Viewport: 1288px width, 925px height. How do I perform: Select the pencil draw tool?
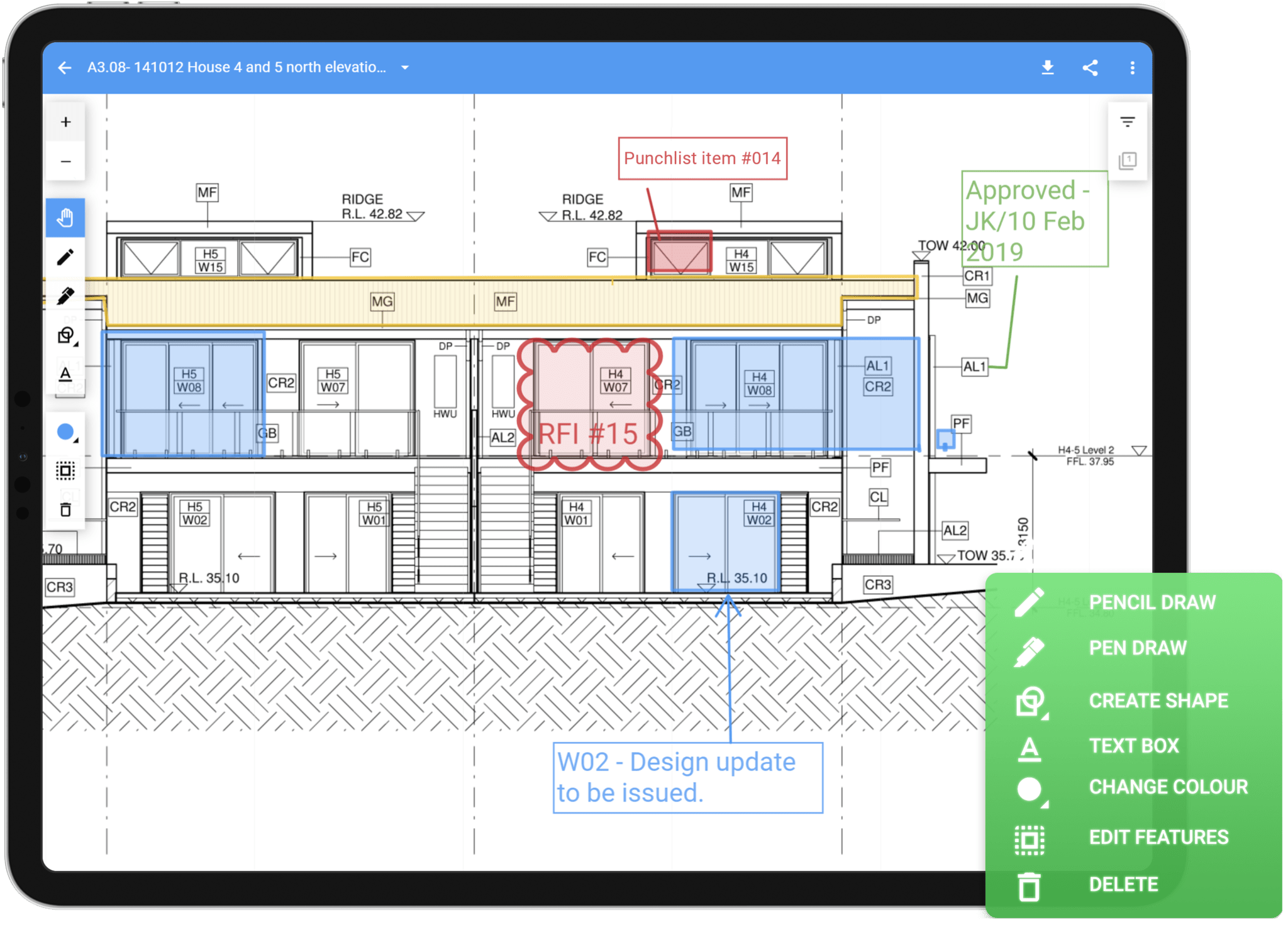pyautogui.click(x=65, y=257)
